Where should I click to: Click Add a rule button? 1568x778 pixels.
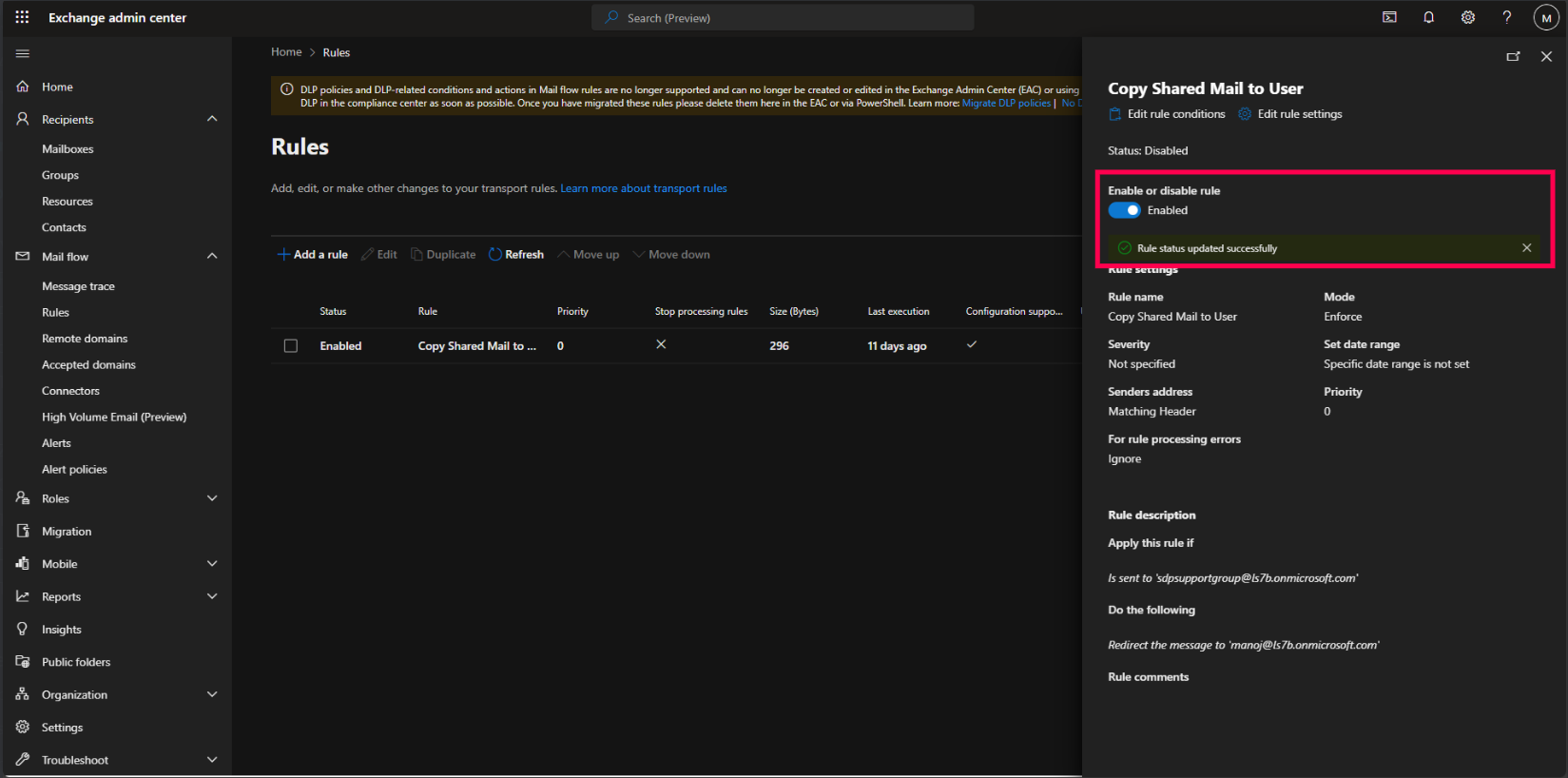(312, 255)
